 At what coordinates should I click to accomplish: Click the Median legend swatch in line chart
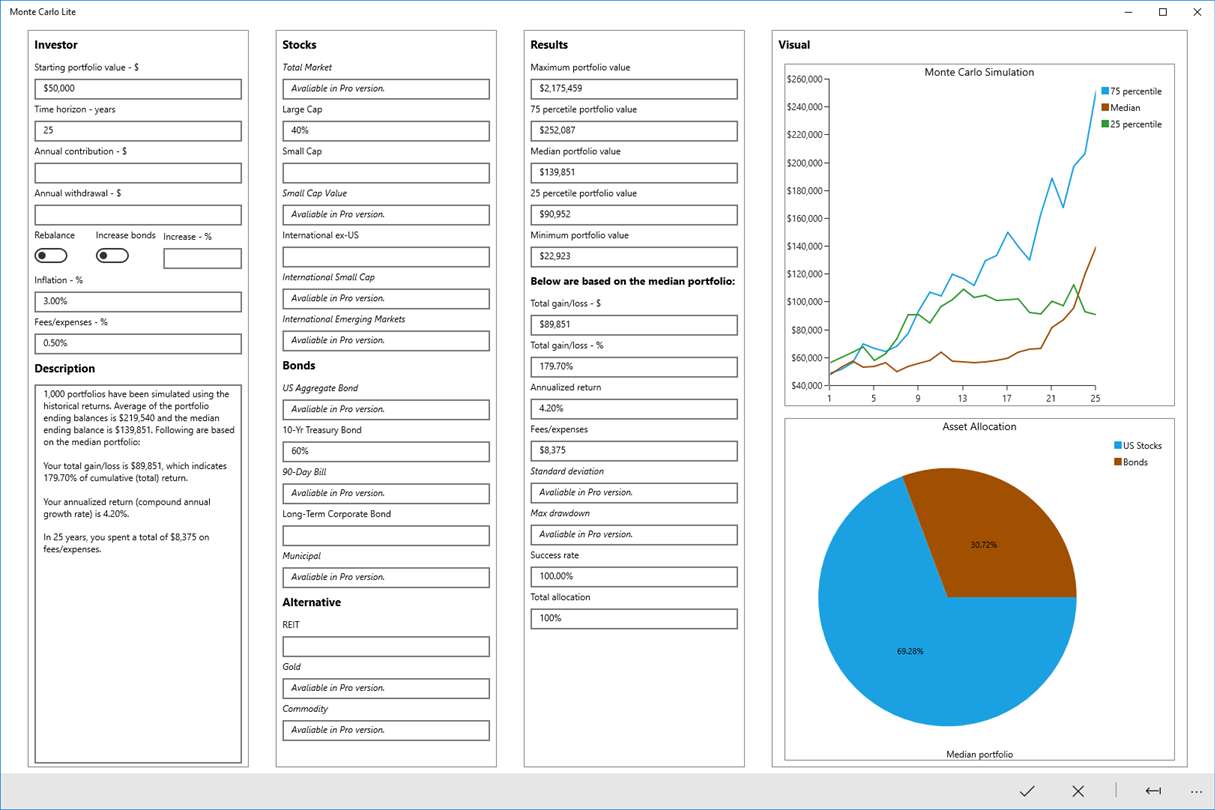pyautogui.click(x=1105, y=107)
